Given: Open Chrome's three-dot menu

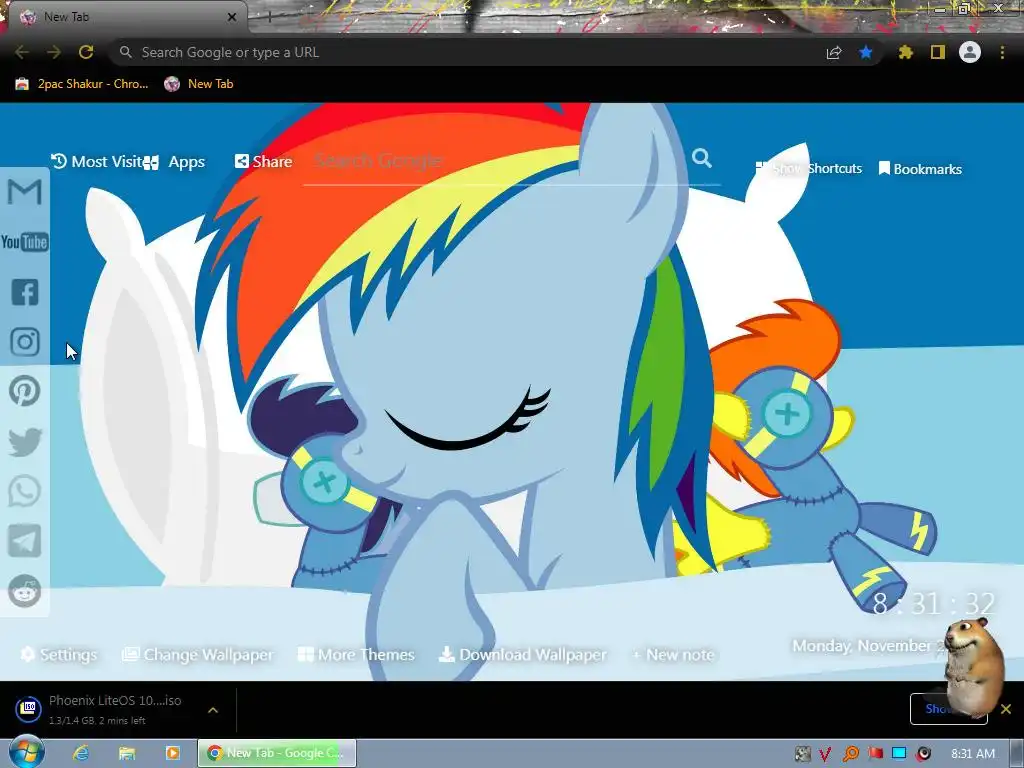Looking at the screenshot, I should 1002,52.
